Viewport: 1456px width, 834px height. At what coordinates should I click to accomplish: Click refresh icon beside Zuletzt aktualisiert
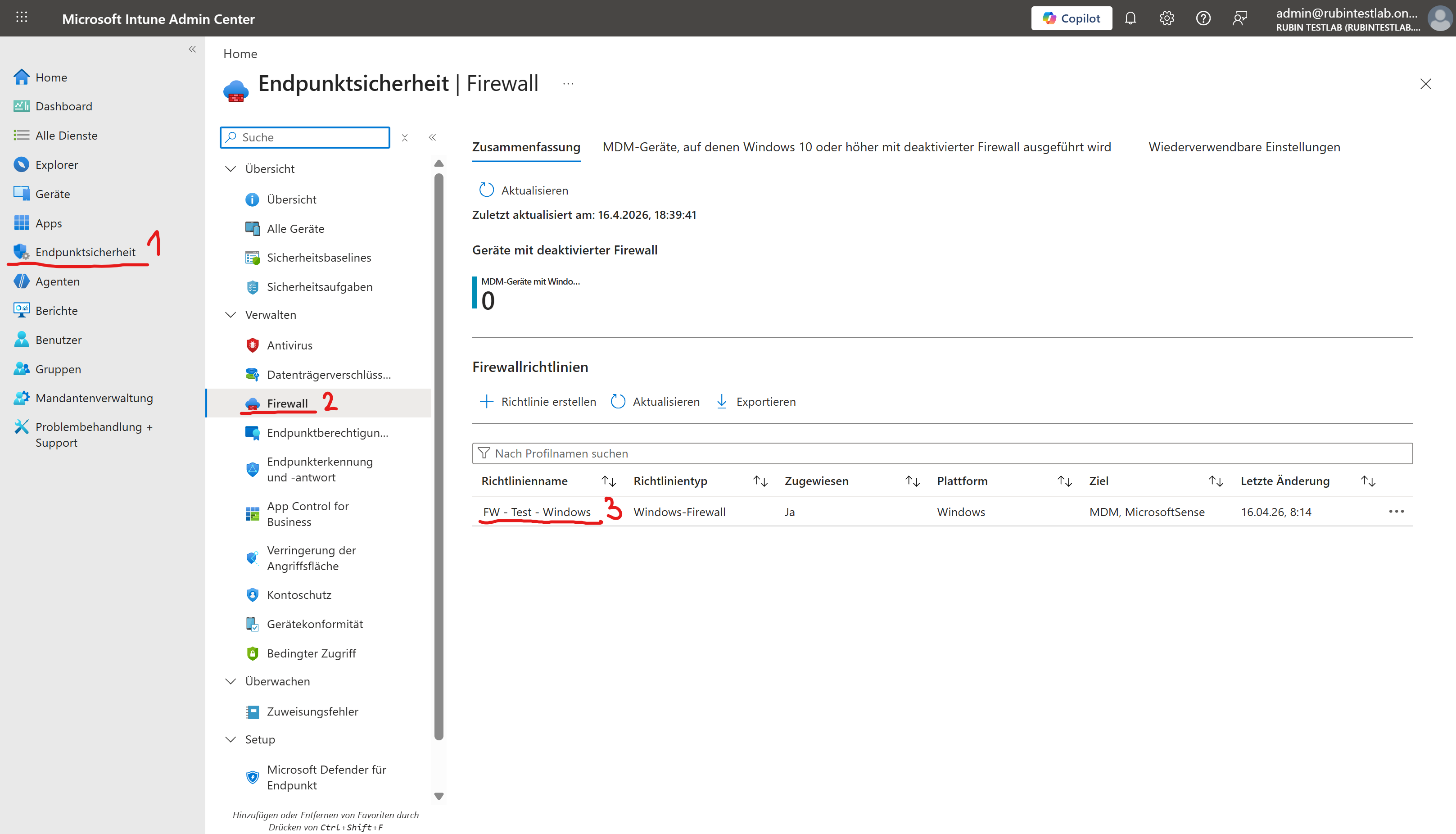pyautogui.click(x=486, y=190)
